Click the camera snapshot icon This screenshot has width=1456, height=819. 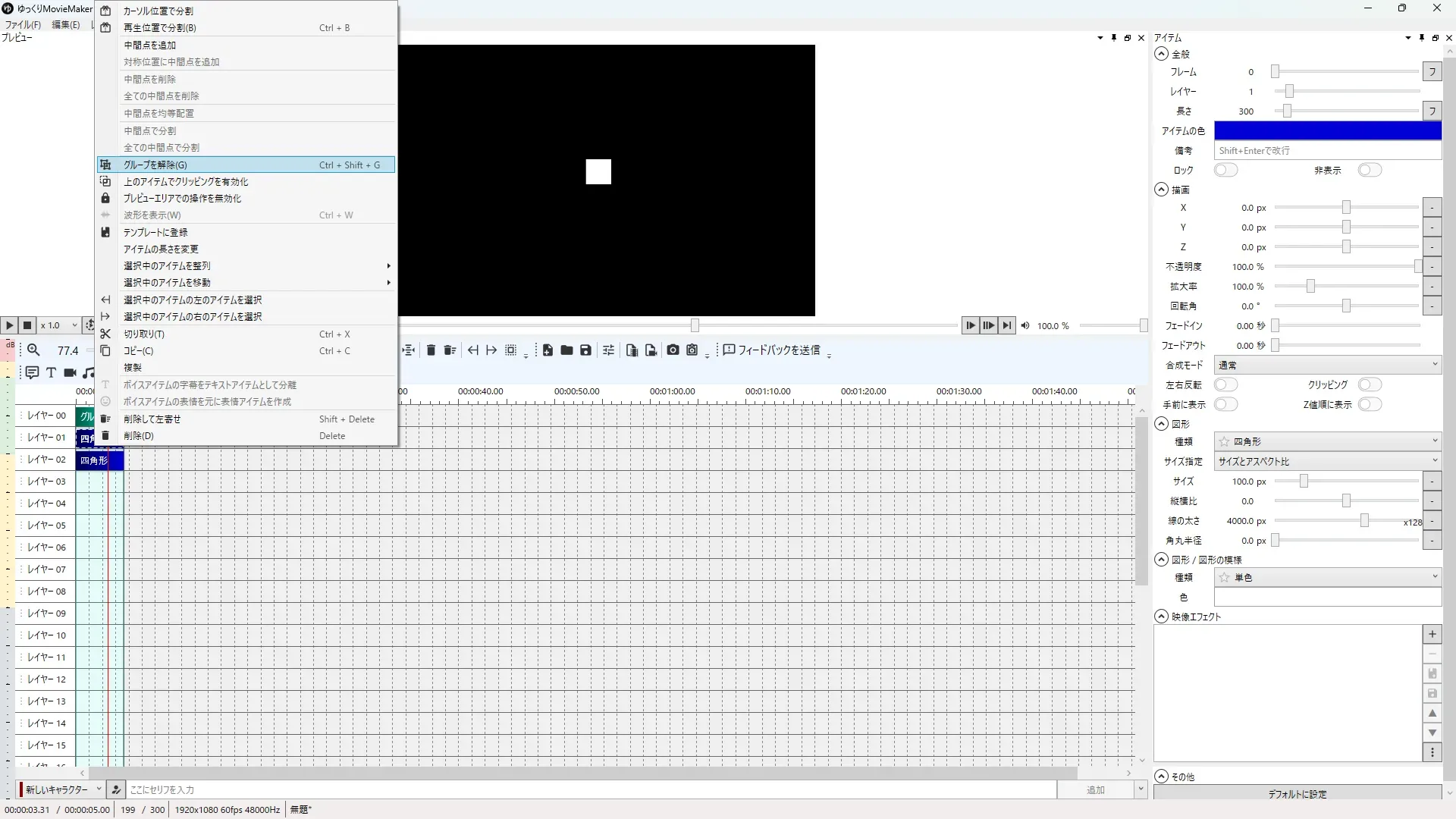pyautogui.click(x=673, y=350)
